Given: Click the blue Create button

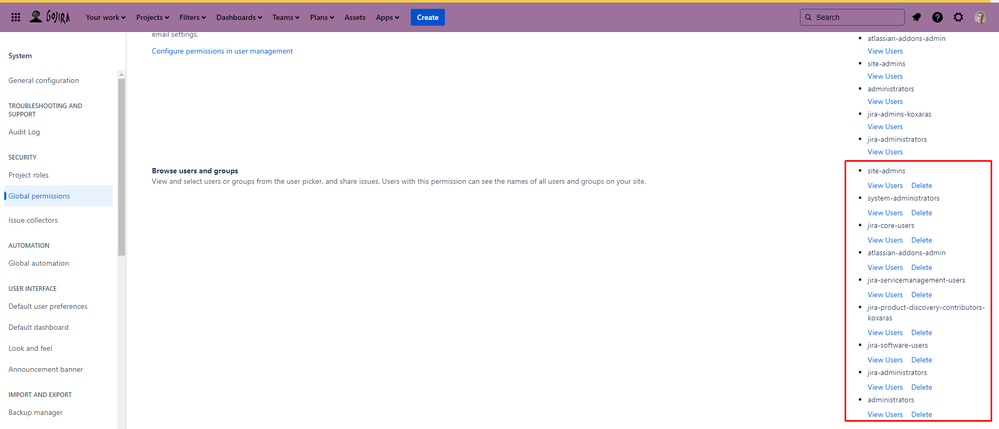Looking at the screenshot, I should click(x=428, y=17).
